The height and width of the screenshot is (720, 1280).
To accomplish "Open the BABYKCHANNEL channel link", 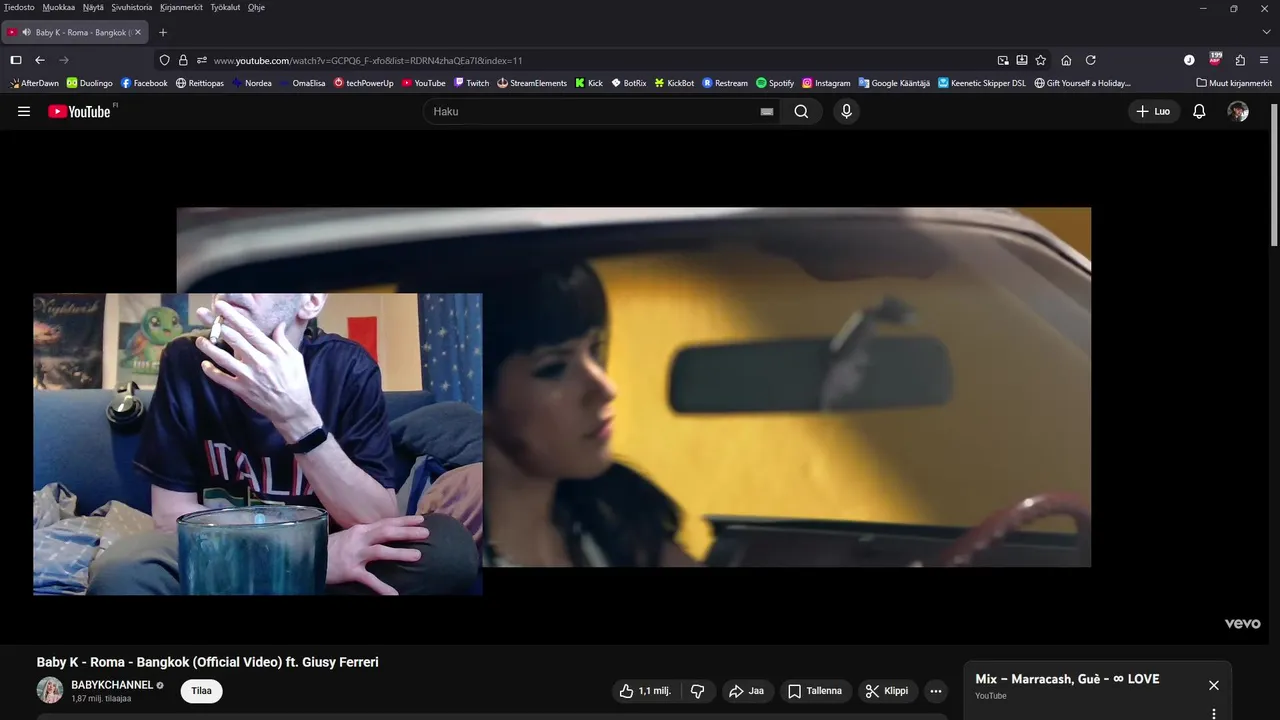I will [112, 685].
